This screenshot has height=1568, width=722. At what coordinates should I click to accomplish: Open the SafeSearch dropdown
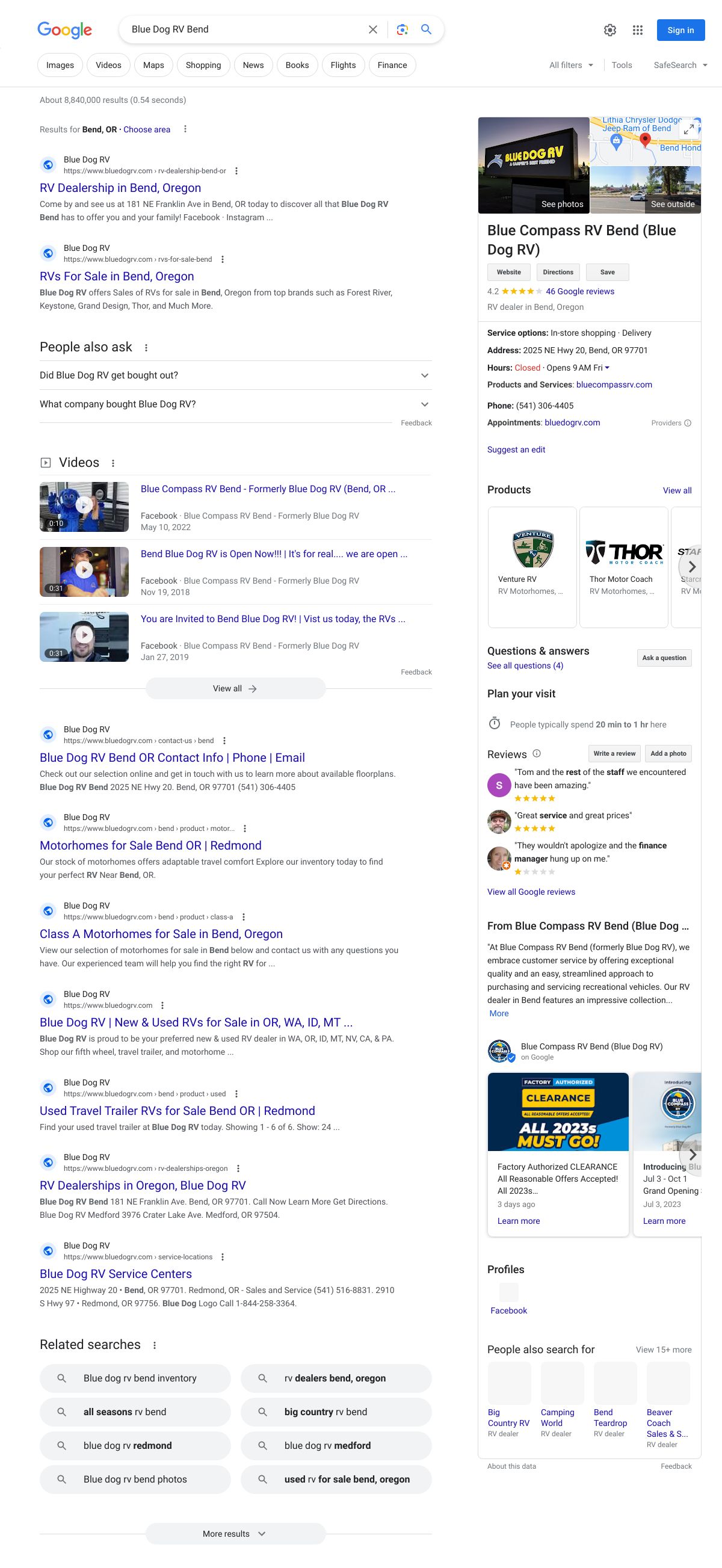point(680,65)
